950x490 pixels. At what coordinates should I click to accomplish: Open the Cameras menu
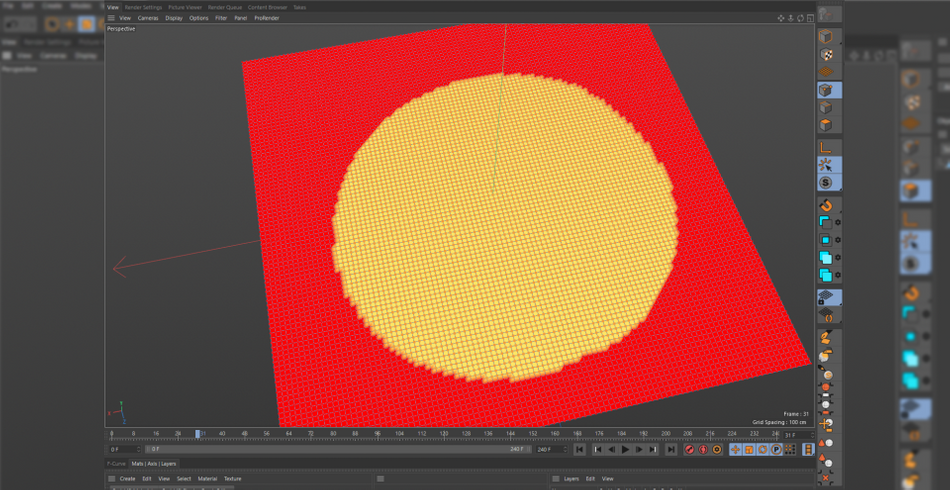point(148,18)
